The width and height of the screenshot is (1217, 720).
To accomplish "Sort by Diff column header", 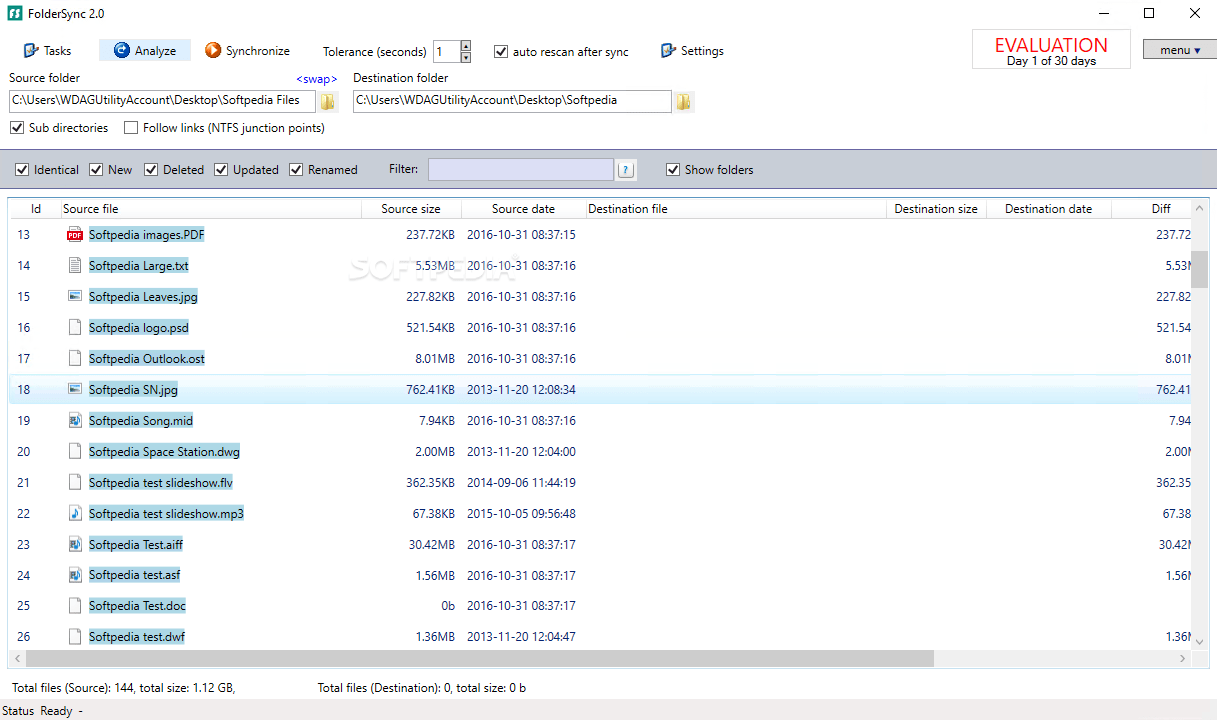I will (1160, 209).
